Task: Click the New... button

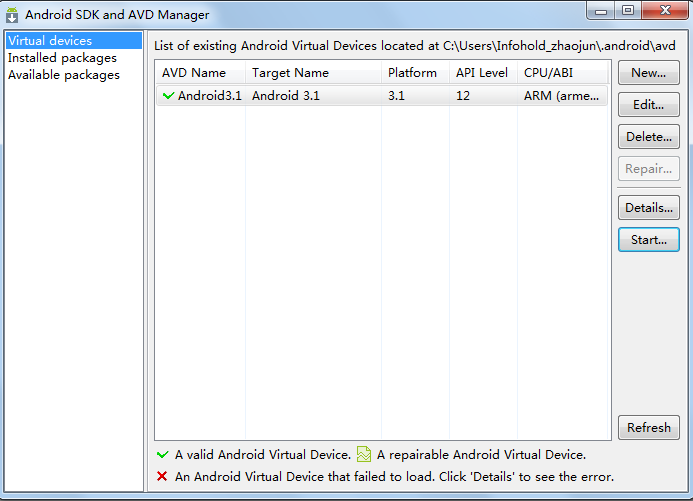Action: pos(648,72)
